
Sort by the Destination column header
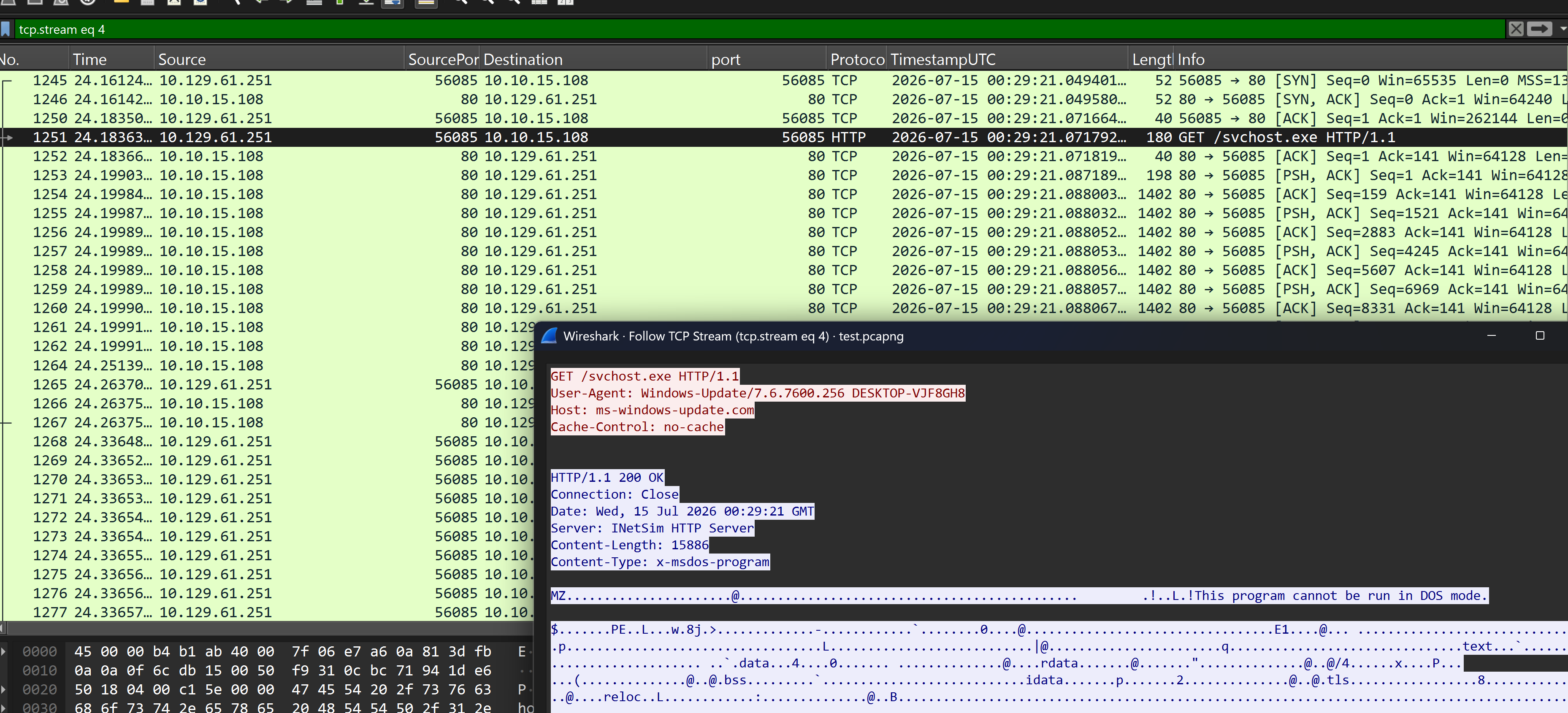point(593,59)
